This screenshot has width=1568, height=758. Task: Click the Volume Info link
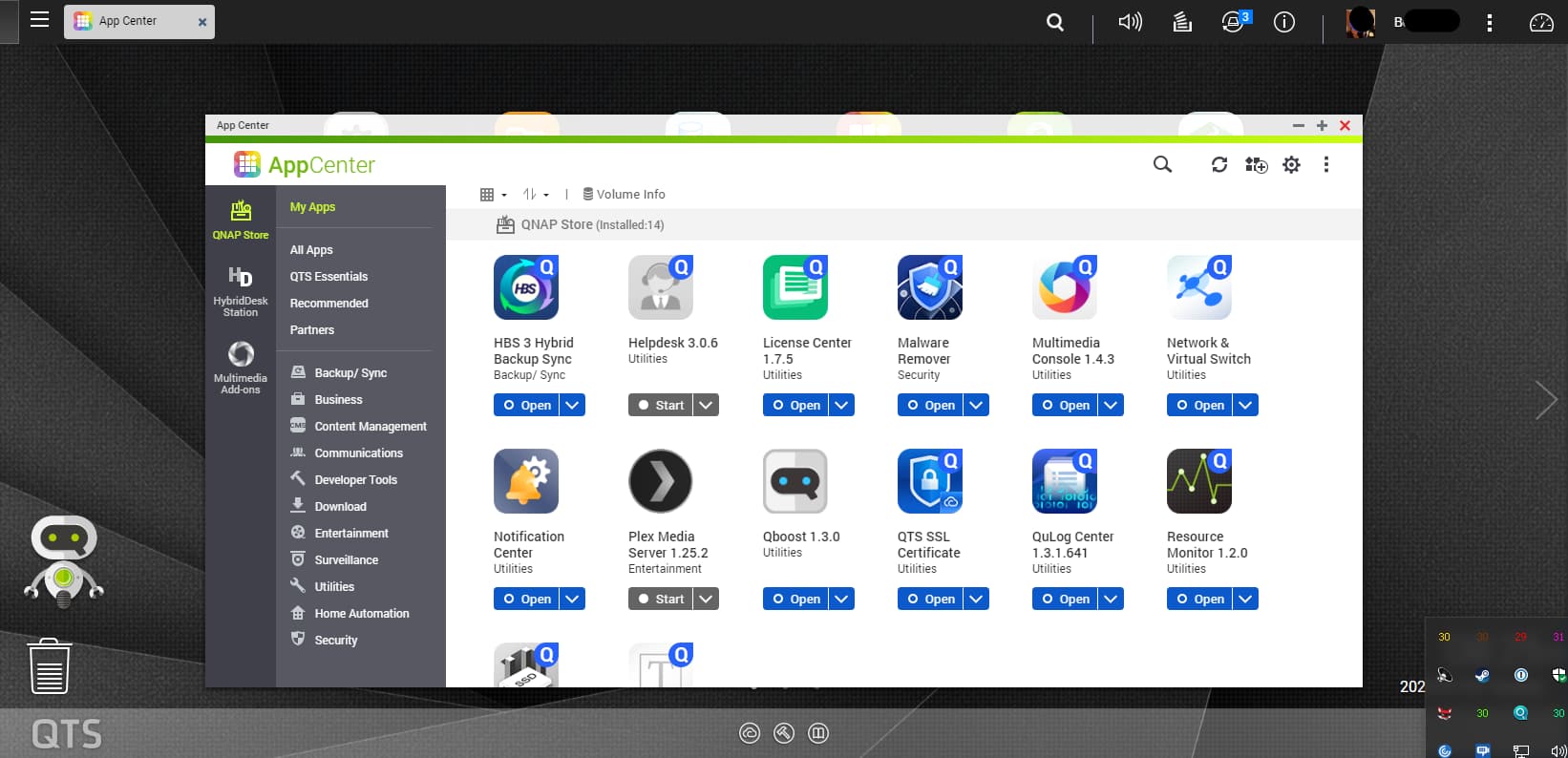tap(625, 195)
